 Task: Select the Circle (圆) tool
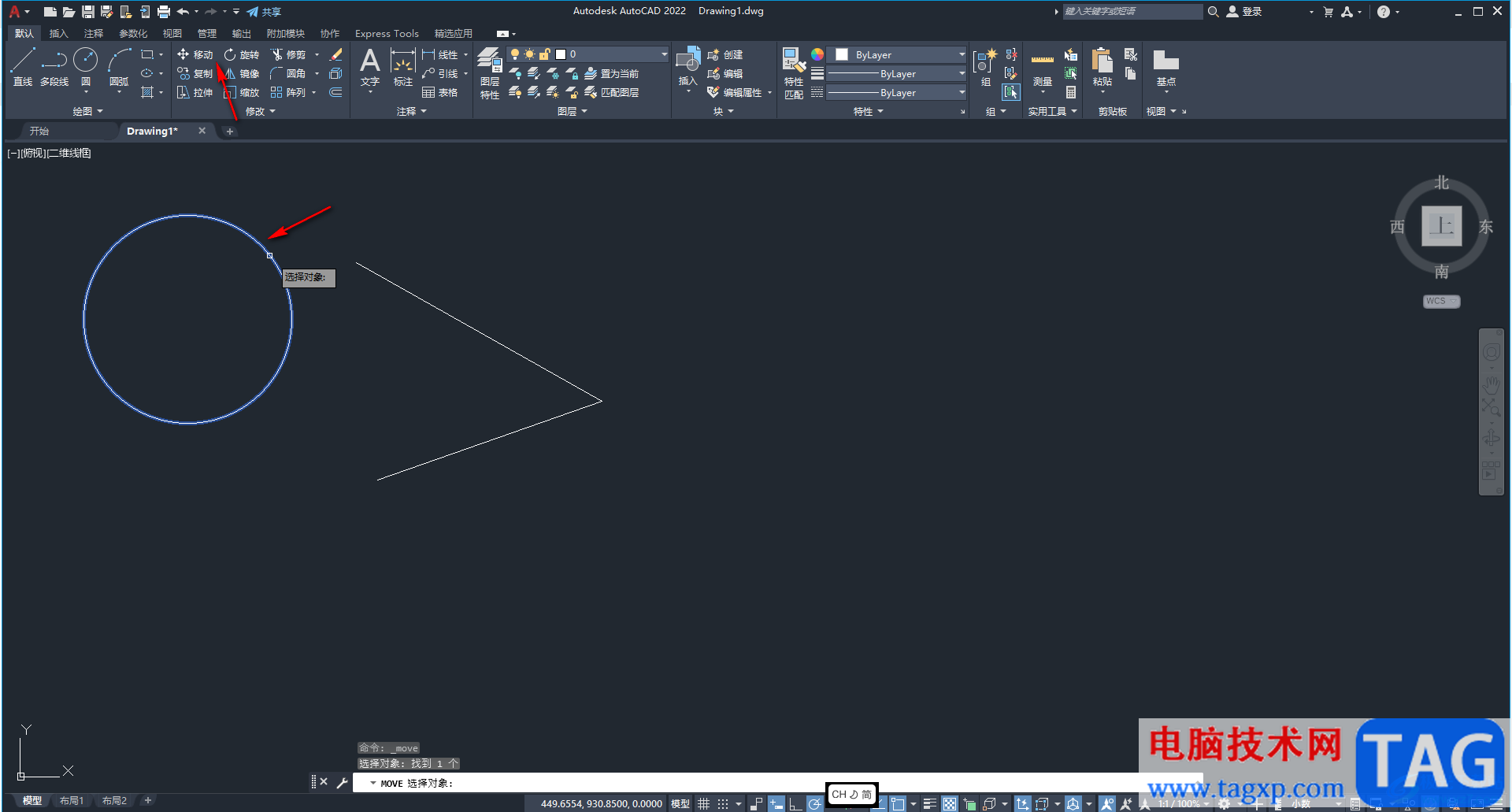pyautogui.click(x=85, y=66)
